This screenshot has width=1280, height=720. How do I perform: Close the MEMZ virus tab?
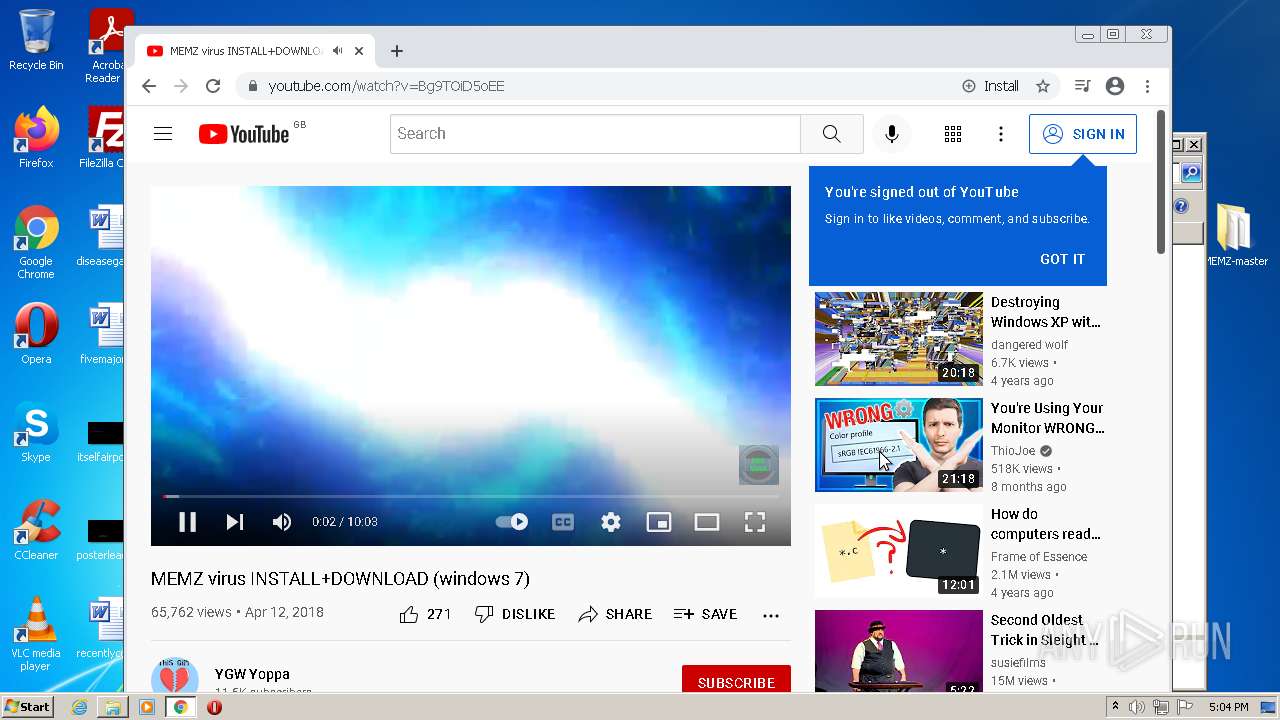pyautogui.click(x=359, y=51)
